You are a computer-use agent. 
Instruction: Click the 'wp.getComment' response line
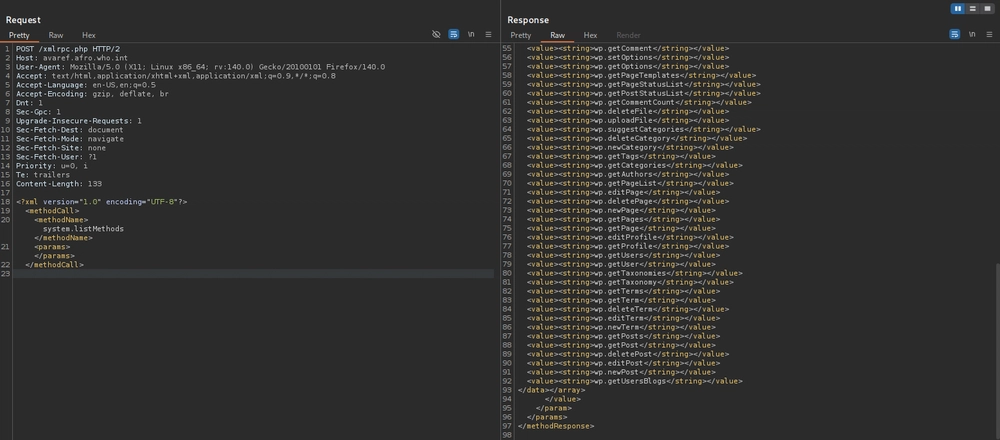628,48
